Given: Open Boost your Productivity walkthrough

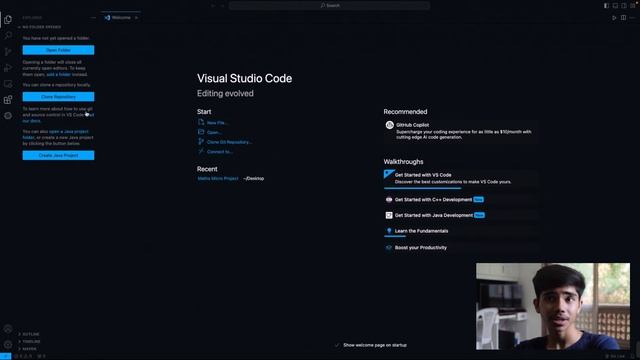Looking at the screenshot, I should click(x=460, y=247).
